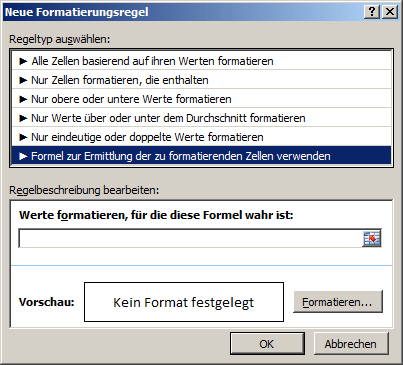Choose 'Nur obere oder untere Werte formatieren'
This screenshot has height=365, width=403.
[201, 99]
